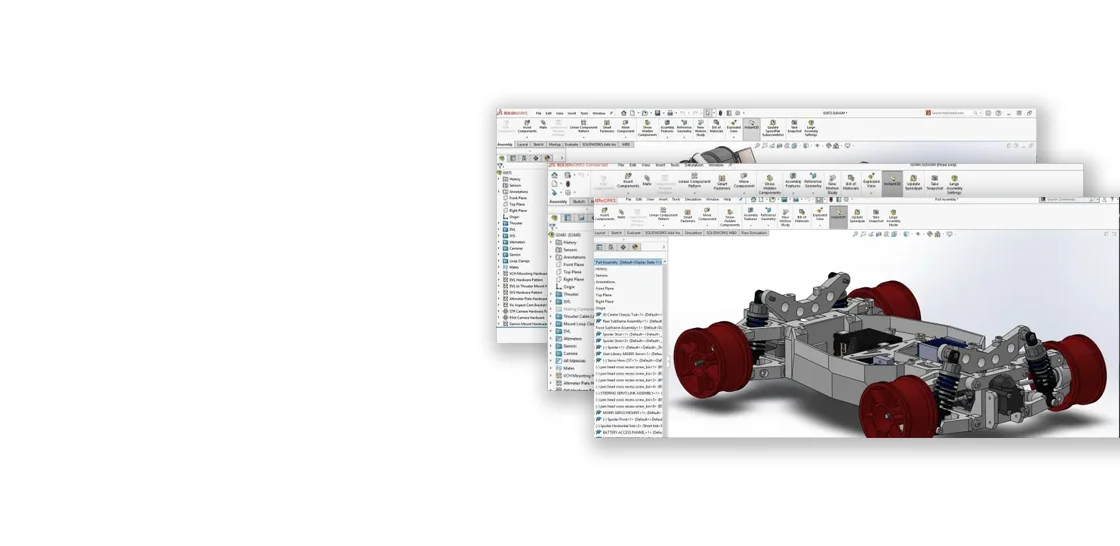Click the Home icon in back window toolbar

click(624, 113)
